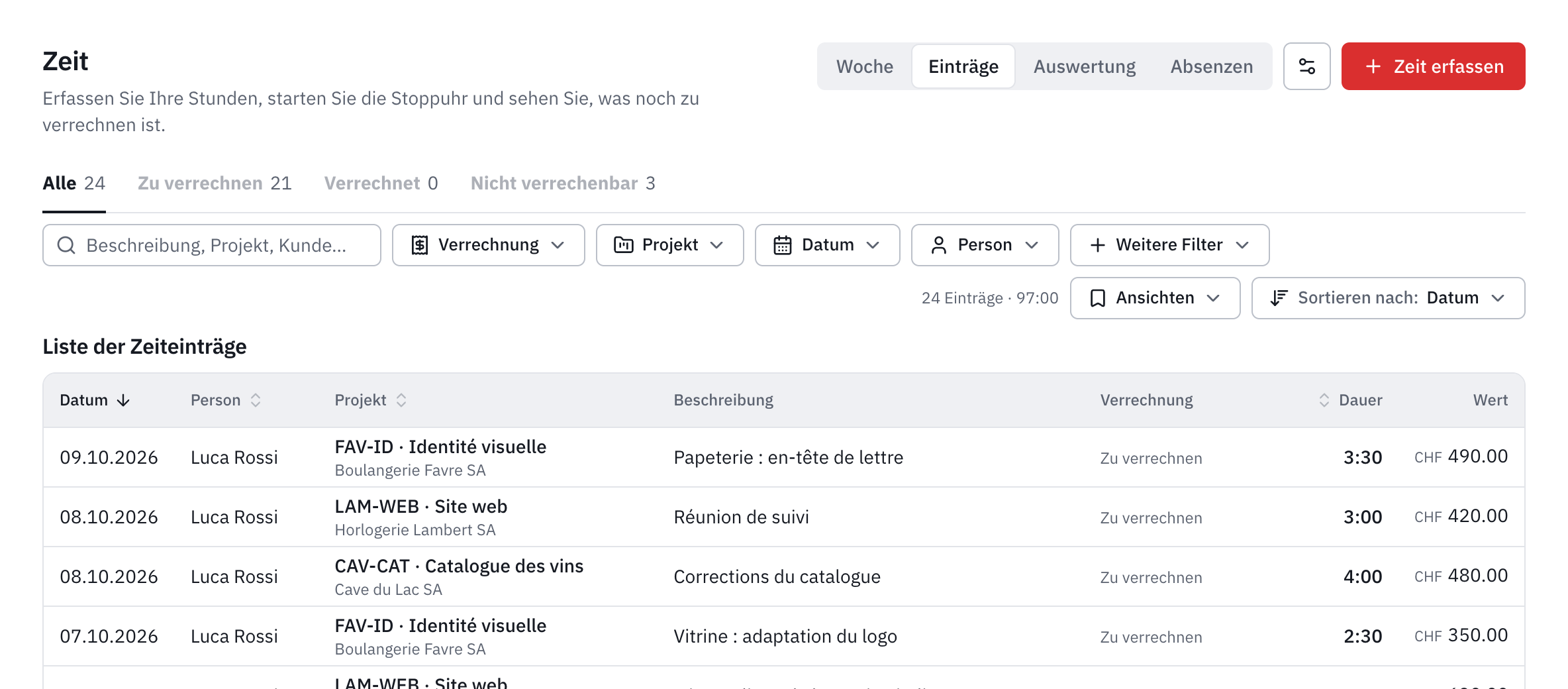1568x689 pixels.
Task: Click the Projekt folder icon
Action: (x=624, y=245)
